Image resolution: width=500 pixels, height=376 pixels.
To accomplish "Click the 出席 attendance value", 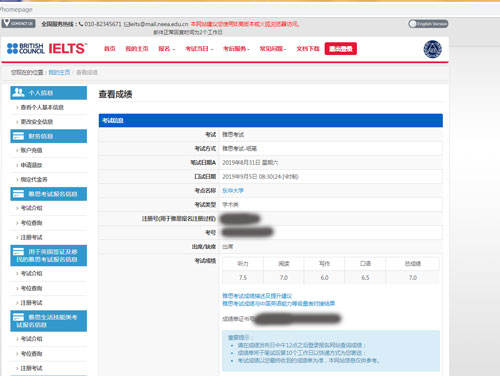I will pos(228,247).
